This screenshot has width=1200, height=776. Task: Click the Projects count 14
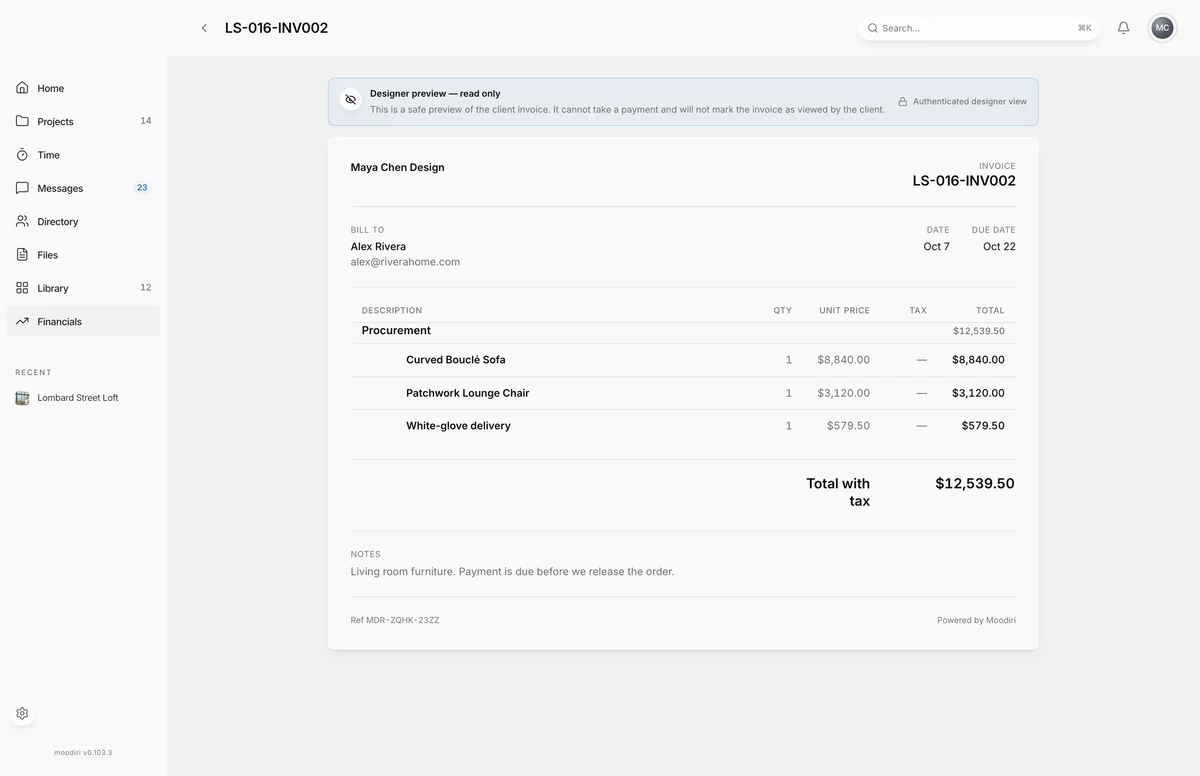(146, 121)
